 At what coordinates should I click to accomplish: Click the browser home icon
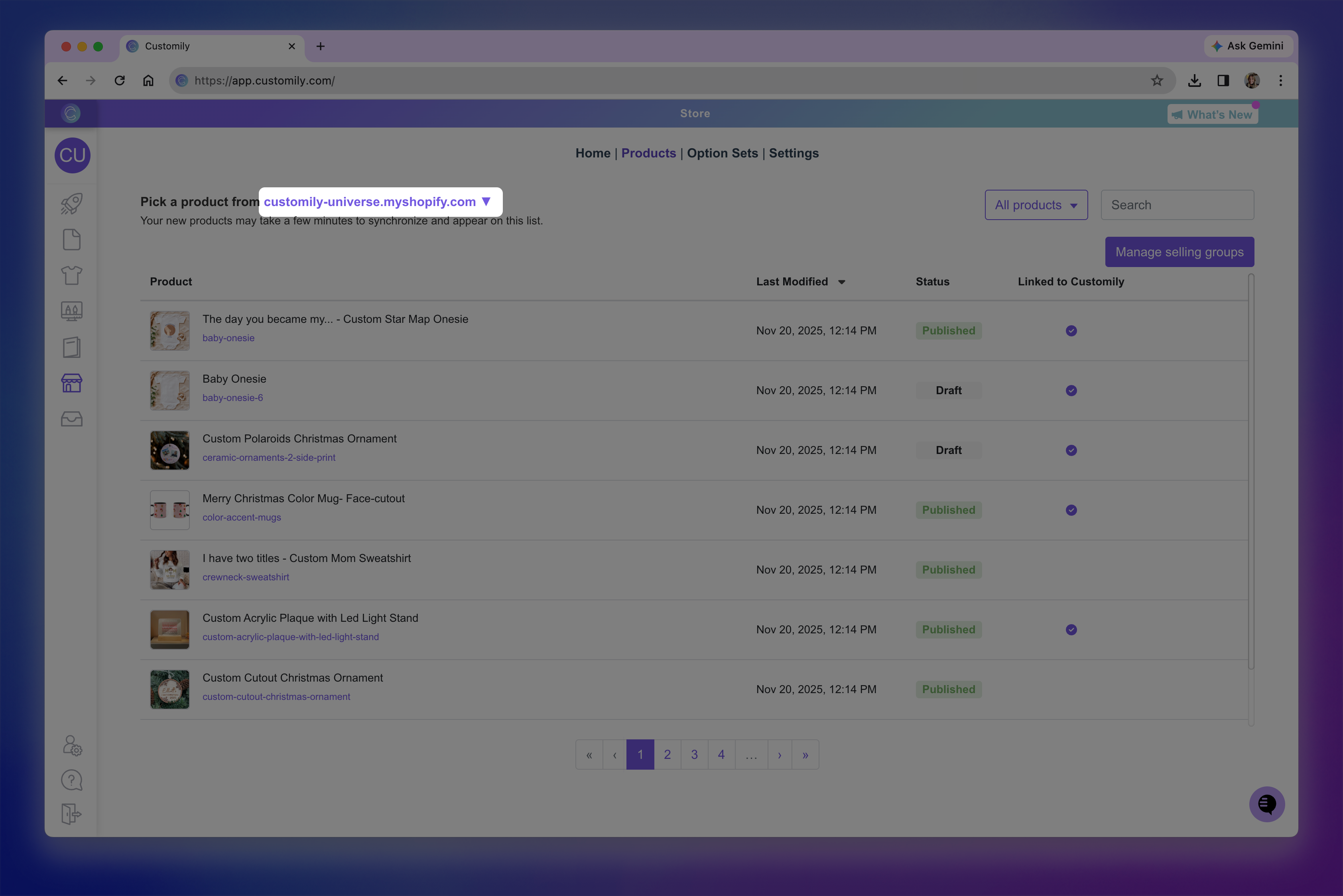[148, 81]
